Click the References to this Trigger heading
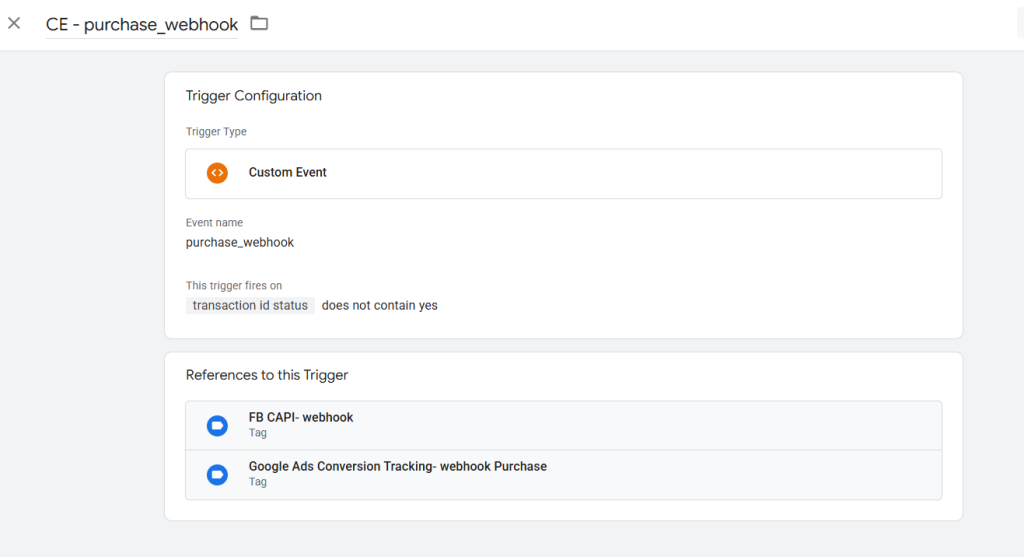1024x557 pixels. point(267,375)
